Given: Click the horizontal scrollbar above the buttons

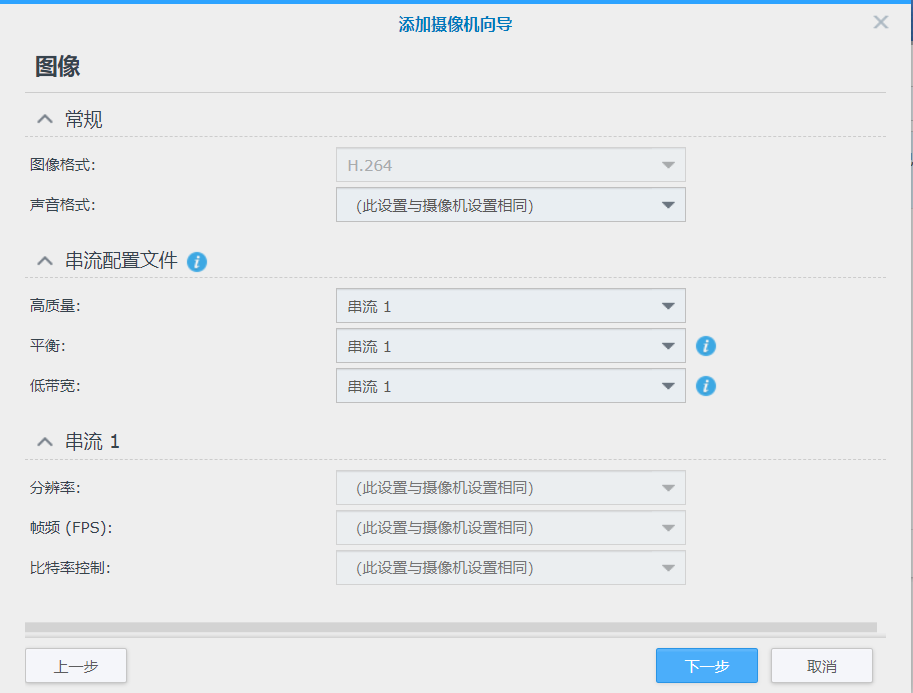Looking at the screenshot, I should (x=451, y=627).
